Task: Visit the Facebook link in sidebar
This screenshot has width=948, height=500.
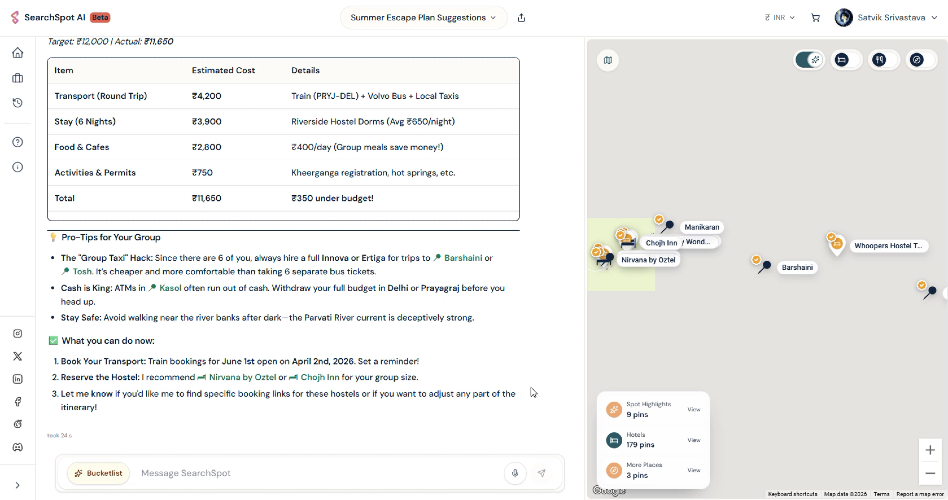Action: 18,401
